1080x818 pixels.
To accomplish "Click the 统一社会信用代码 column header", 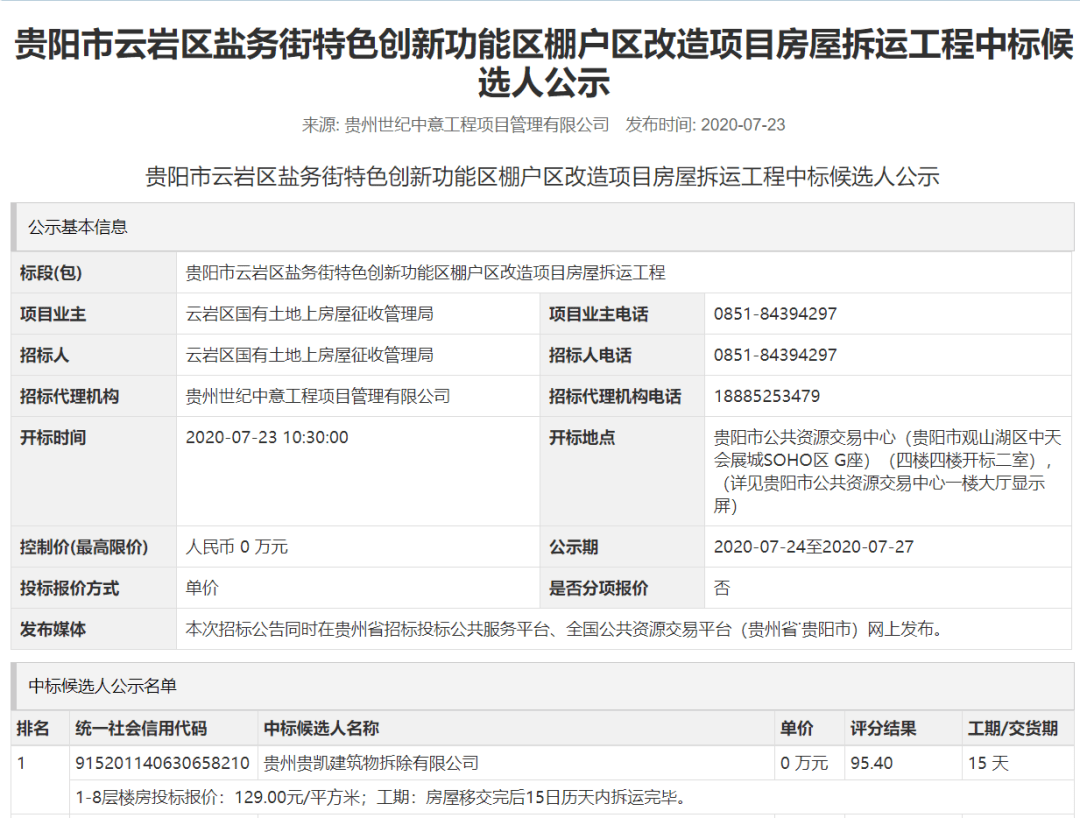I will [141, 728].
